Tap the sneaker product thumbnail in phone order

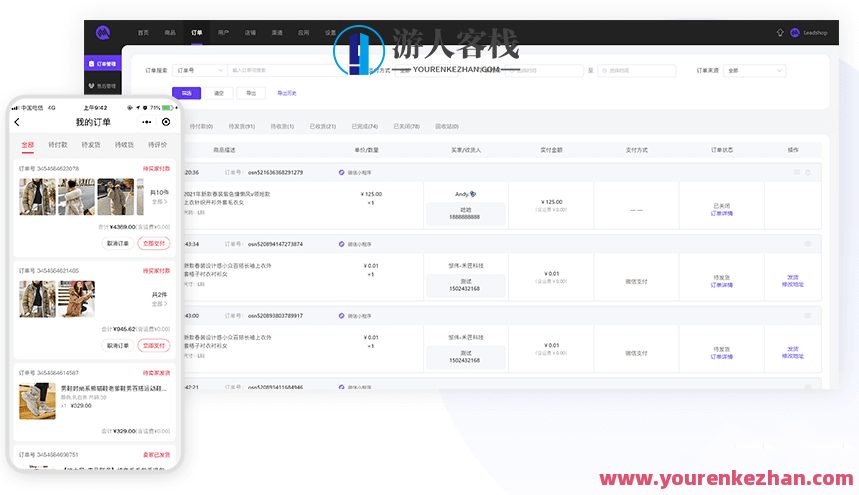click(37, 401)
